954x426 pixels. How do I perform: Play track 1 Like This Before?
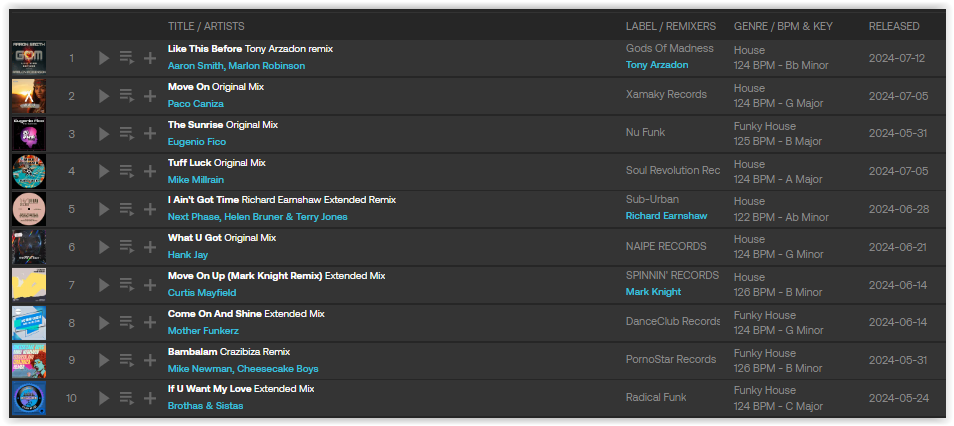pos(104,58)
